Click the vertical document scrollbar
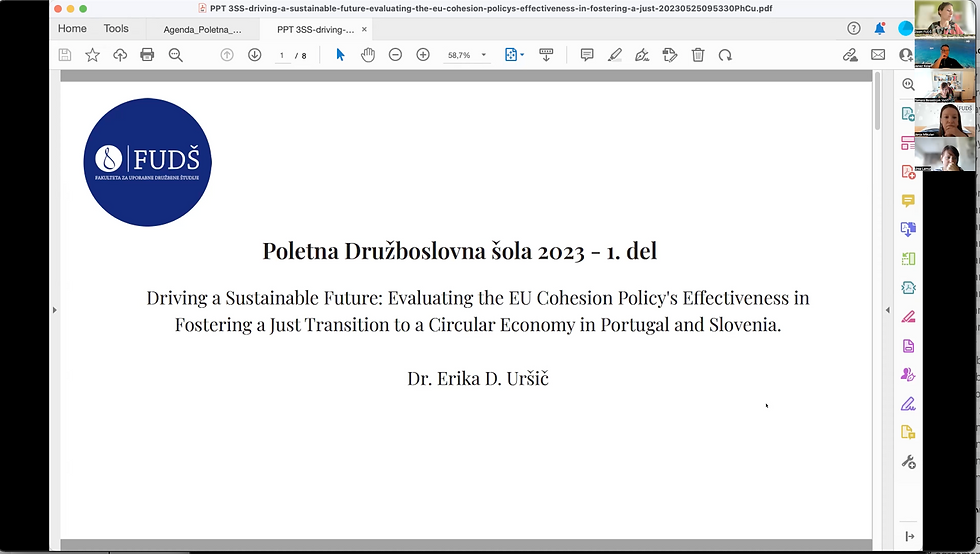 (x=878, y=101)
